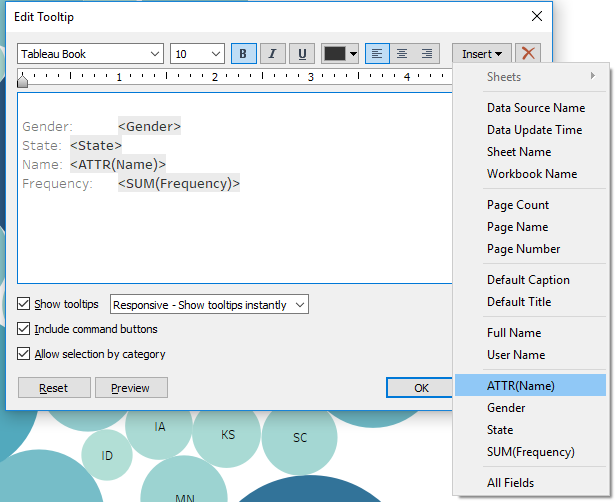The image size is (616, 502).
Task: Insert SUM(Frequency) from menu
Action: pos(530,452)
